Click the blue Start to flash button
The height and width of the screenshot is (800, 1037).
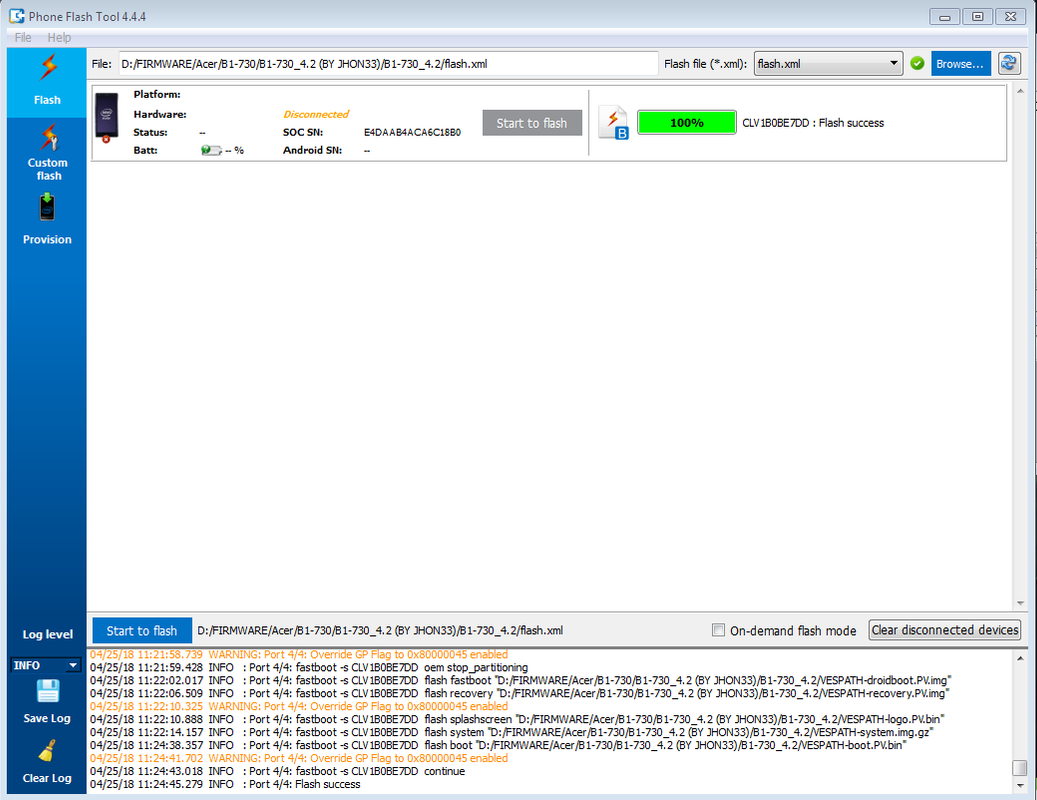coord(142,631)
